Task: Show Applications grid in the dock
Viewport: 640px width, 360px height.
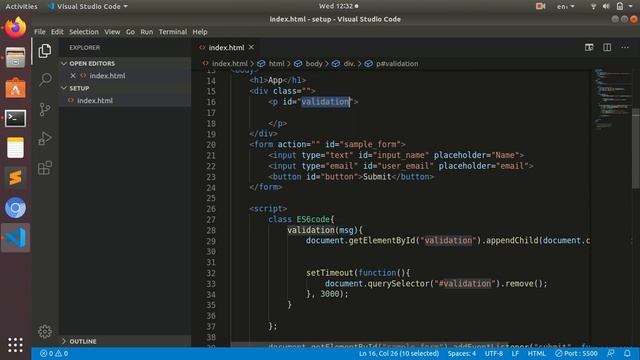Action: click(x=16, y=345)
